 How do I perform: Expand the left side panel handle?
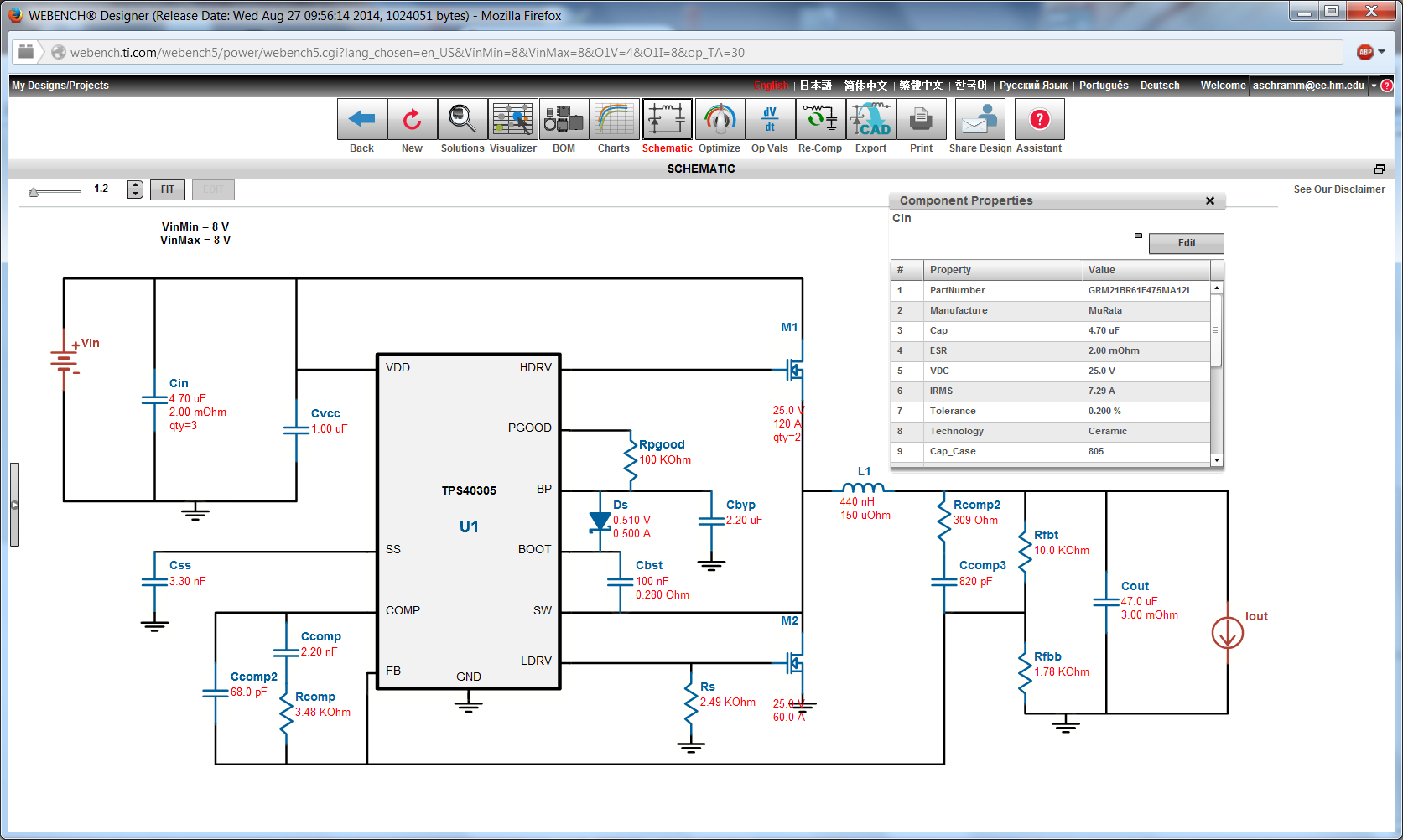[14, 505]
